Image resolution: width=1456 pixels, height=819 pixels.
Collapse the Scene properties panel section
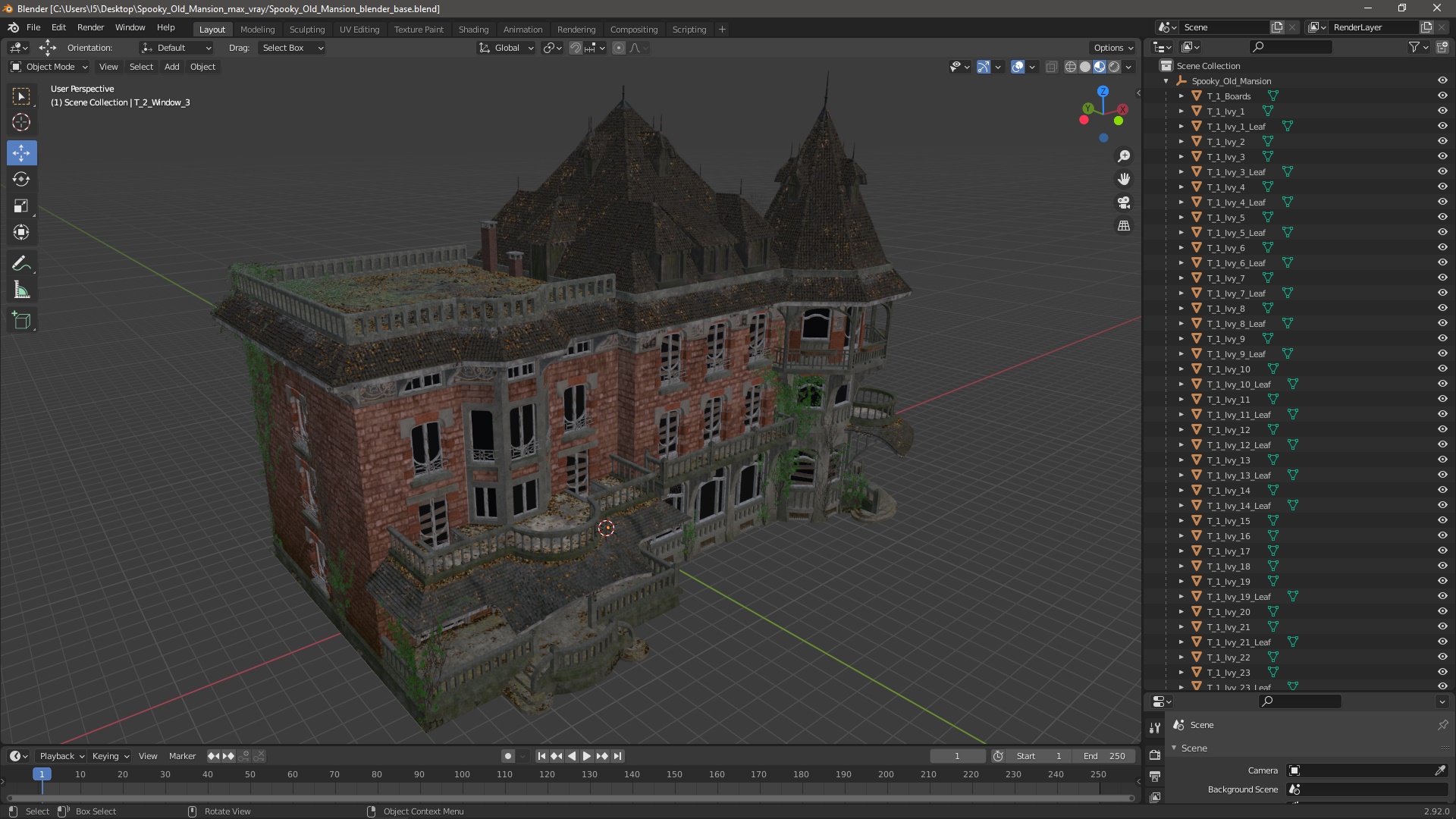[1174, 748]
